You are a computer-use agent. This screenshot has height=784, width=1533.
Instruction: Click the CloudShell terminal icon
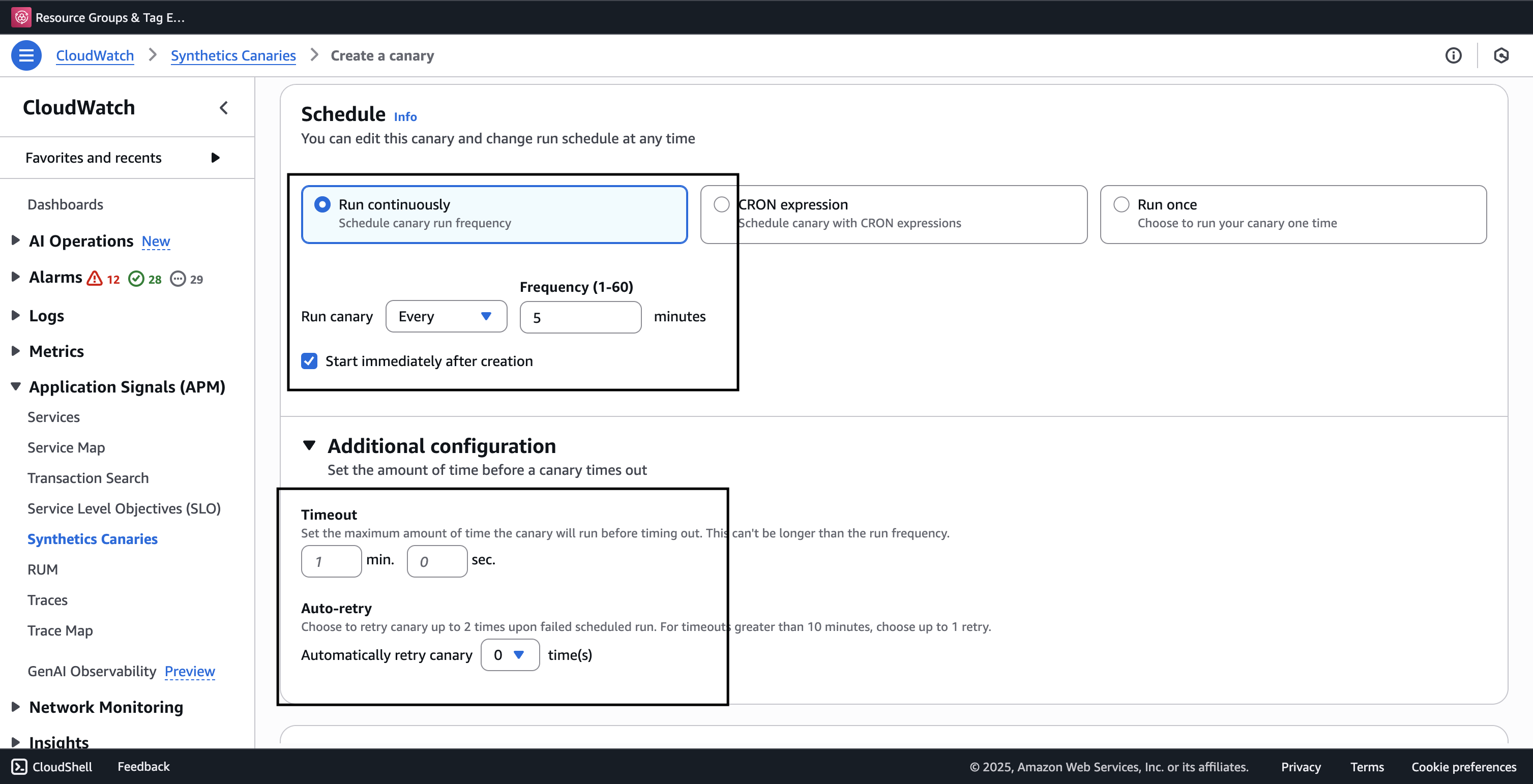click(20, 767)
